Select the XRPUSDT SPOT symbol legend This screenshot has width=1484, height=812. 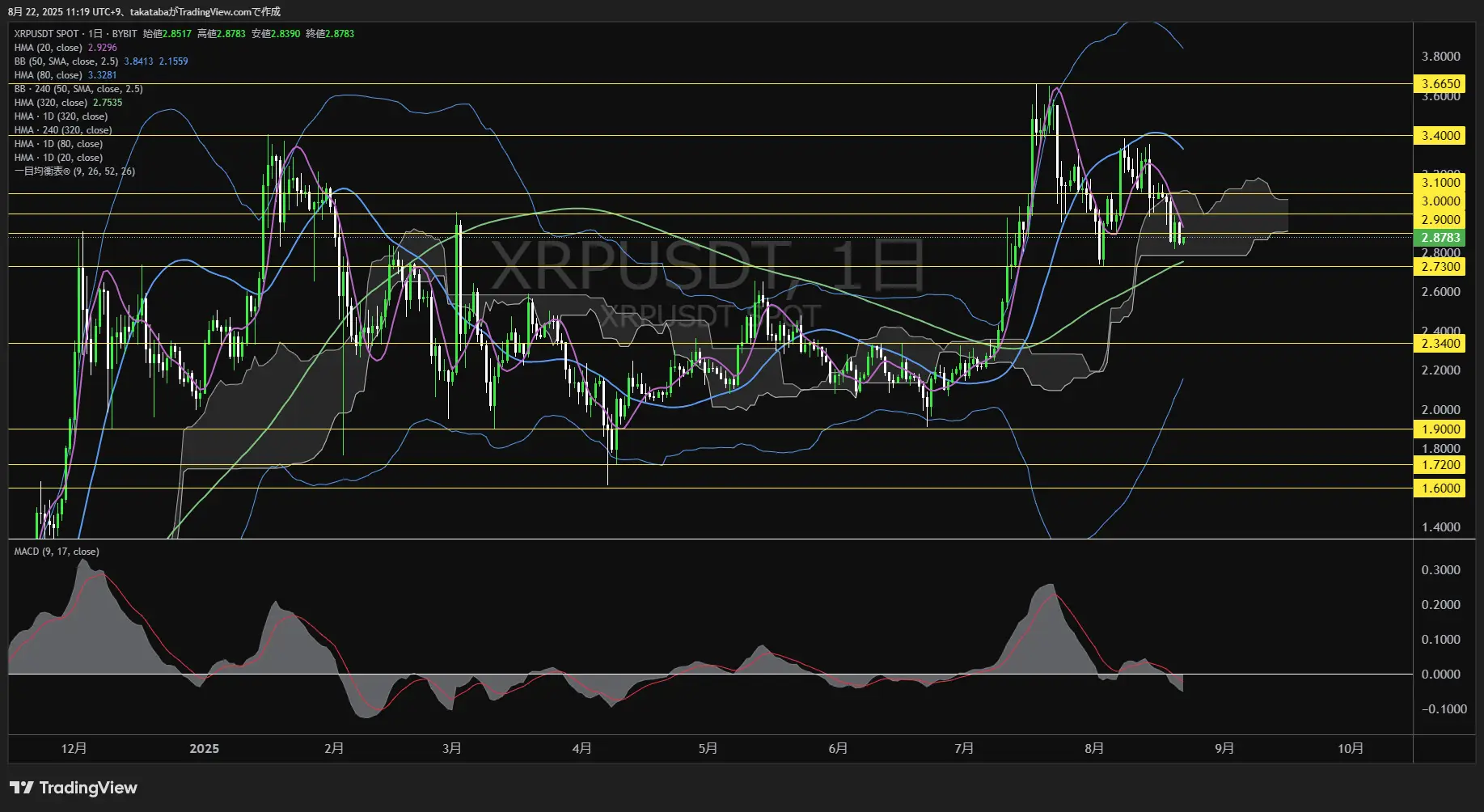pos(75,33)
